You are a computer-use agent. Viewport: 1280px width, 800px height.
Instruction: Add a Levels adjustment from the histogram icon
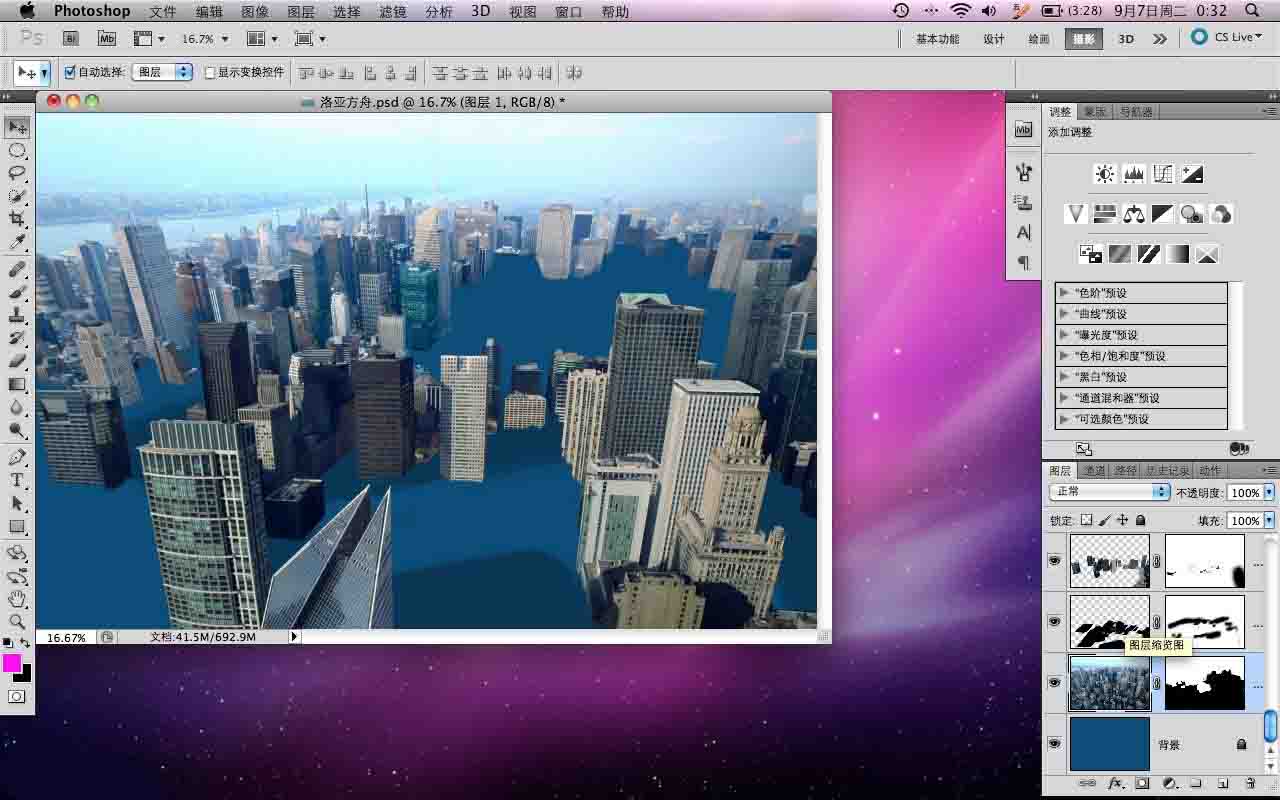[x=1134, y=174]
